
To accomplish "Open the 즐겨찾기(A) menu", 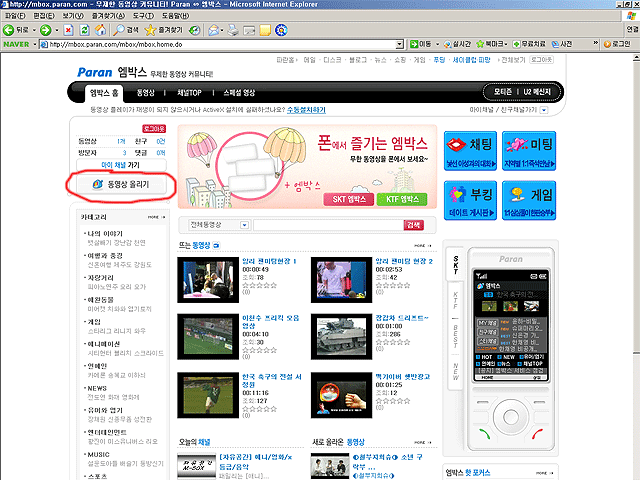I will click(x=108, y=16).
